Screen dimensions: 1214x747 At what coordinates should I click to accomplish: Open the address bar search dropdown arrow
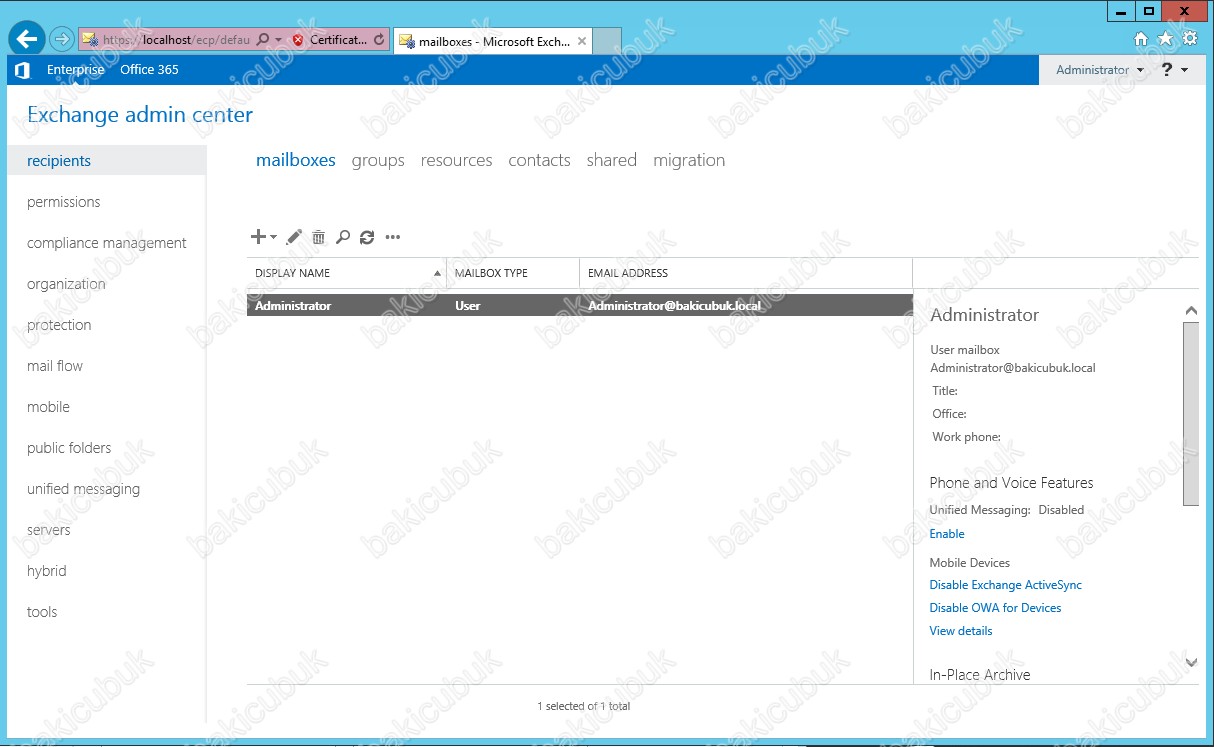[278, 40]
